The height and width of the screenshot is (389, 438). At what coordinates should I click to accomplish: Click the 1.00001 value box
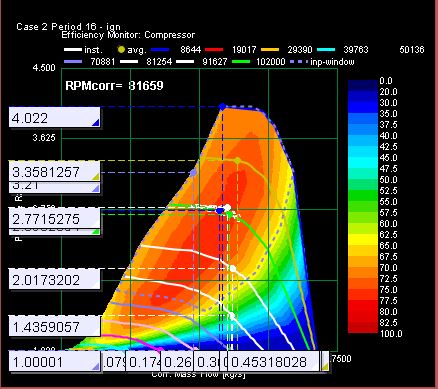click(54, 361)
